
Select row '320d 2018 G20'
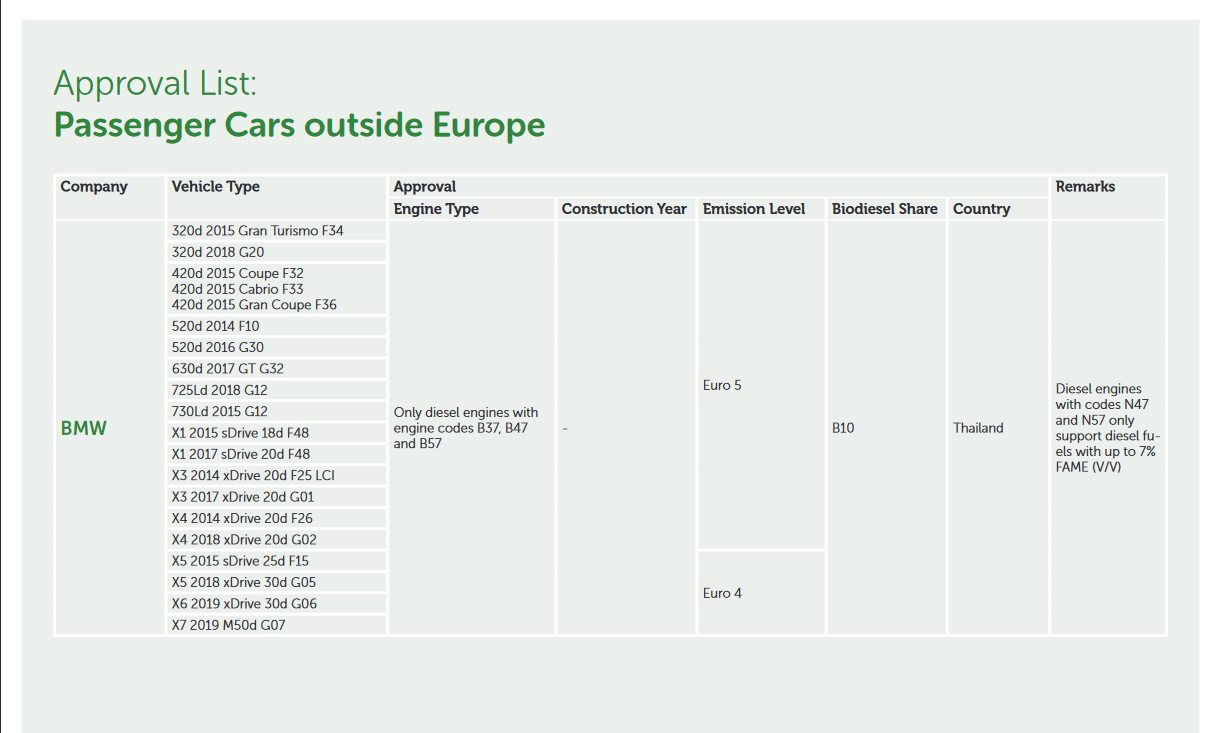tap(276, 252)
